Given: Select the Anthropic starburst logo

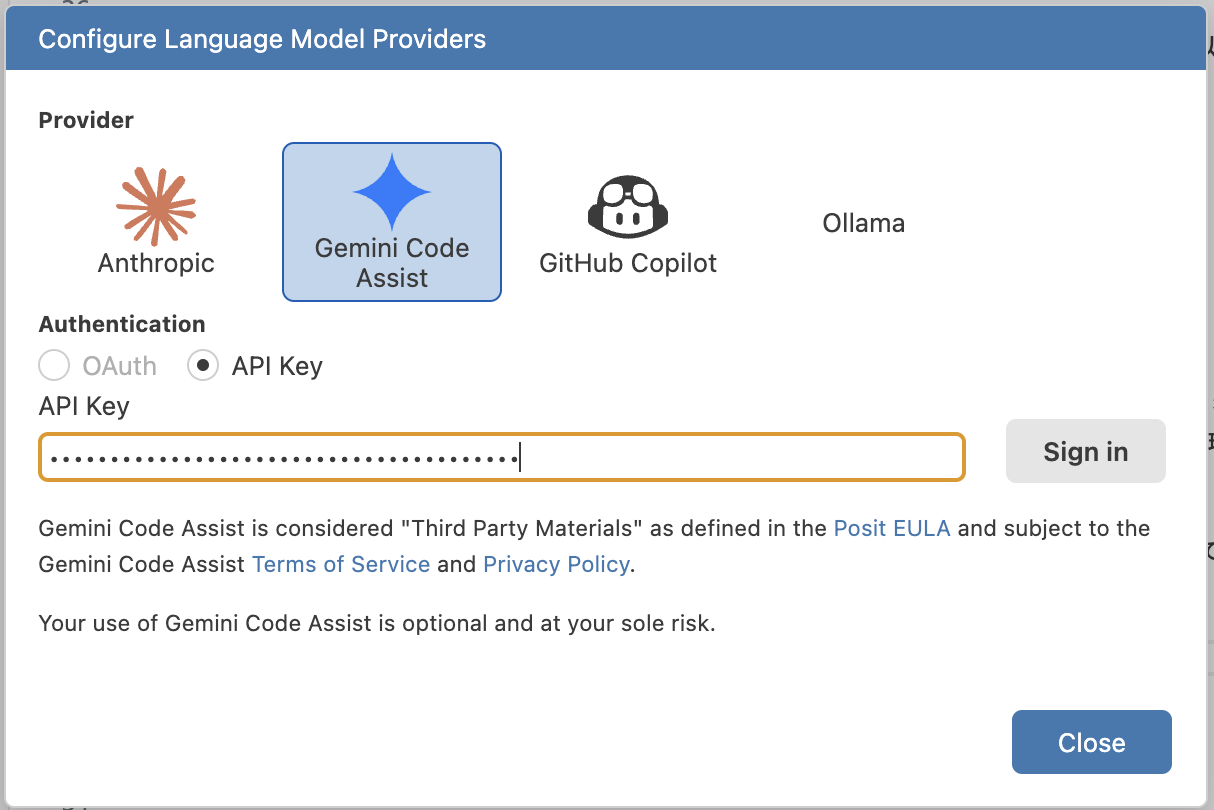Looking at the screenshot, I should (156, 206).
